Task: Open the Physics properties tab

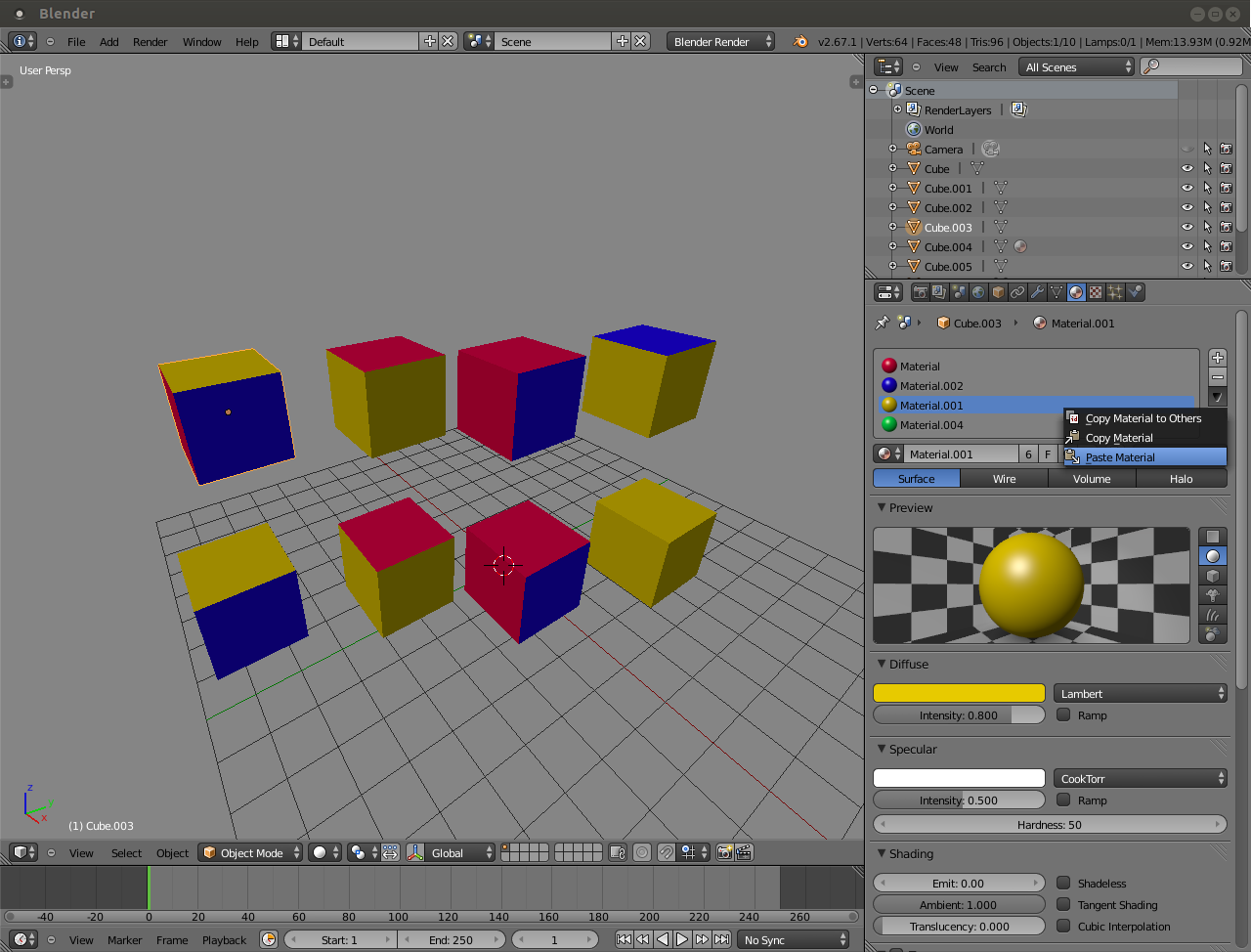Action: 1135,292
